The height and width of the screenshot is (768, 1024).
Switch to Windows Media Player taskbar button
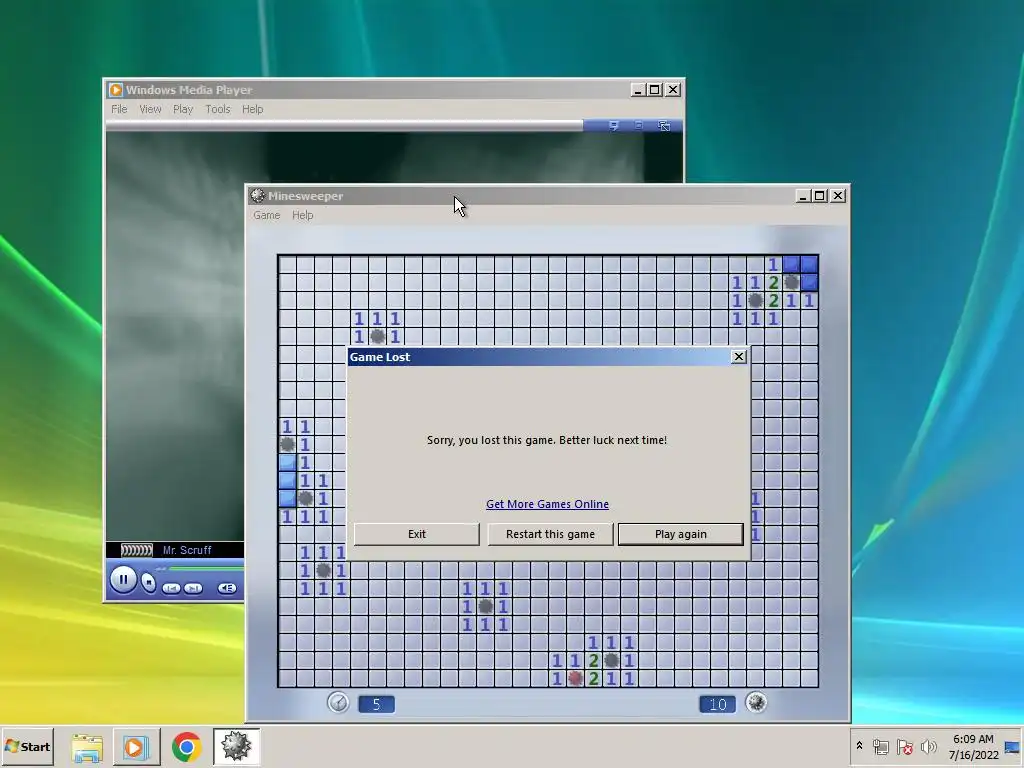click(136, 747)
